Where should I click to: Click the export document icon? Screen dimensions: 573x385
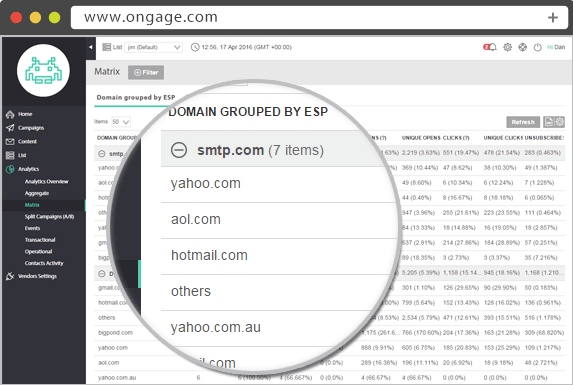click(548, 122)
